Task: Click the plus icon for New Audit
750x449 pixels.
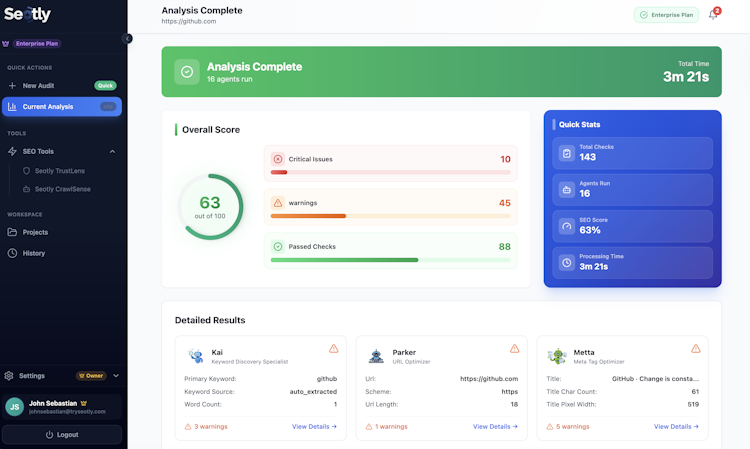Action: click(12, 86)
